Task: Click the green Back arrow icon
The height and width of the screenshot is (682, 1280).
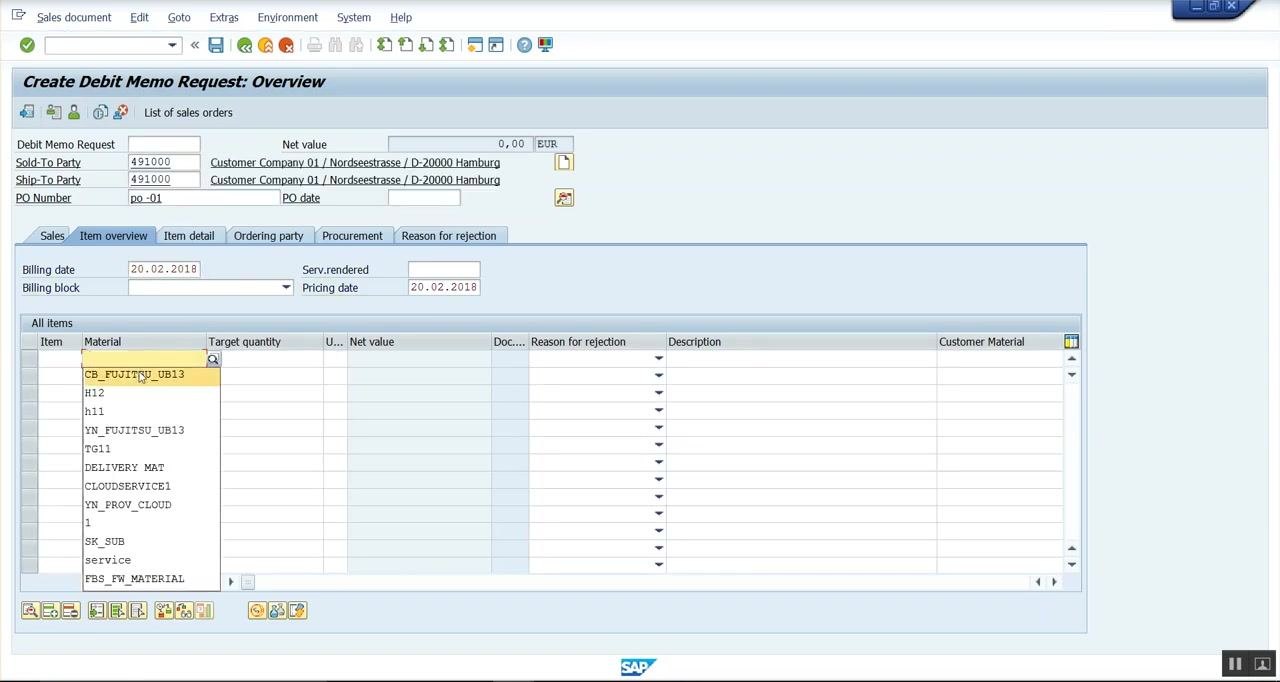Action: 244,45
